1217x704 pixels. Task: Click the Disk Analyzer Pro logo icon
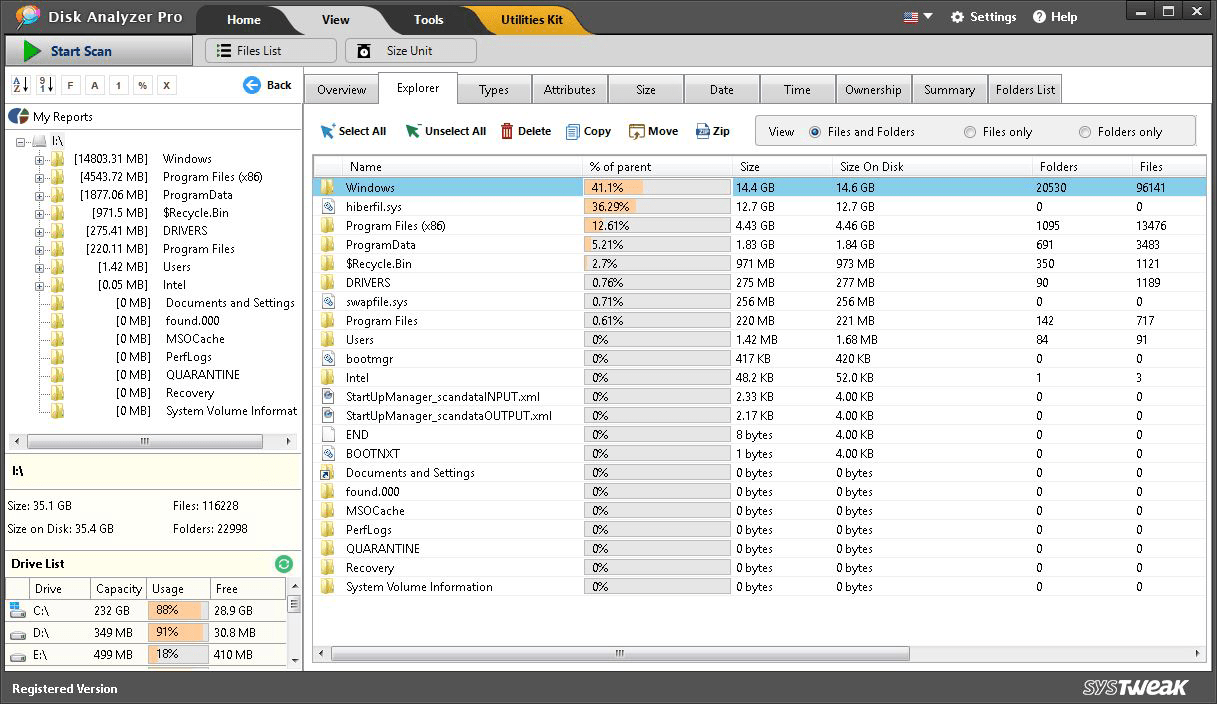[x=27, y=17]
